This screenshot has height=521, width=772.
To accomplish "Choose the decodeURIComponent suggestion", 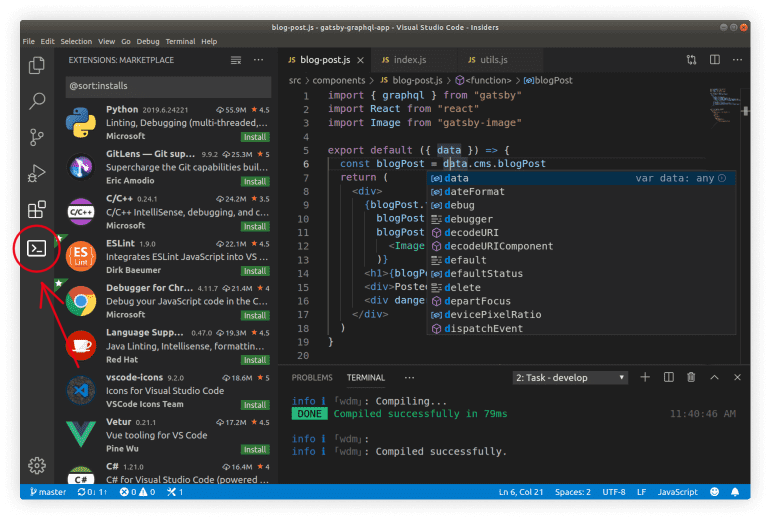I will click(581, 246).
